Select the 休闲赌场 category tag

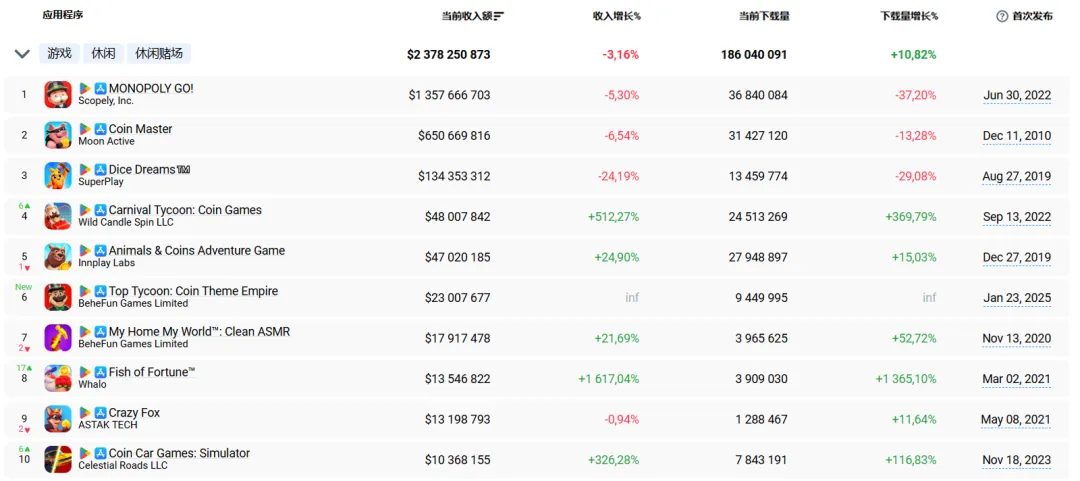(x=159, y=54)
